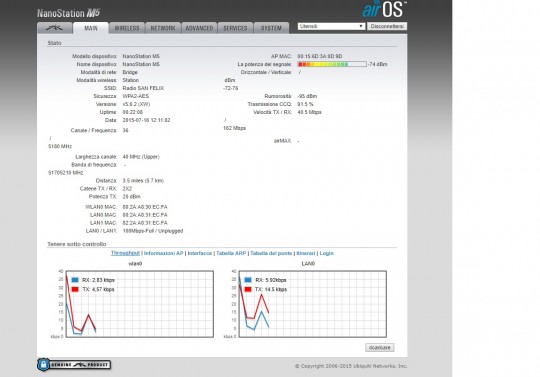Screen dimensions: 540x377
Task: Click the -95 dBm noise value
Action: click(307, 96)
